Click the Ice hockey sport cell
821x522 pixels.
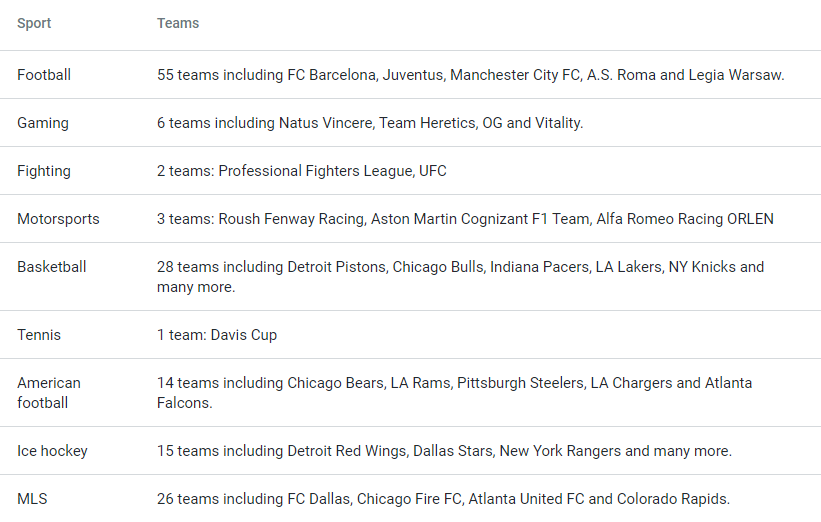52,451
